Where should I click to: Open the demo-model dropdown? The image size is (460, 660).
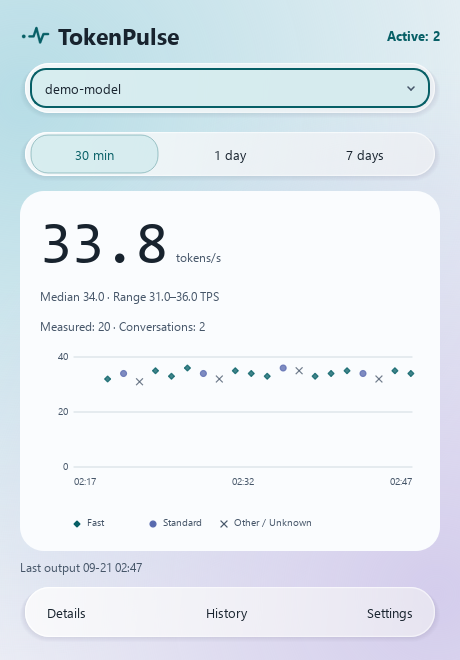click(230, 88)
